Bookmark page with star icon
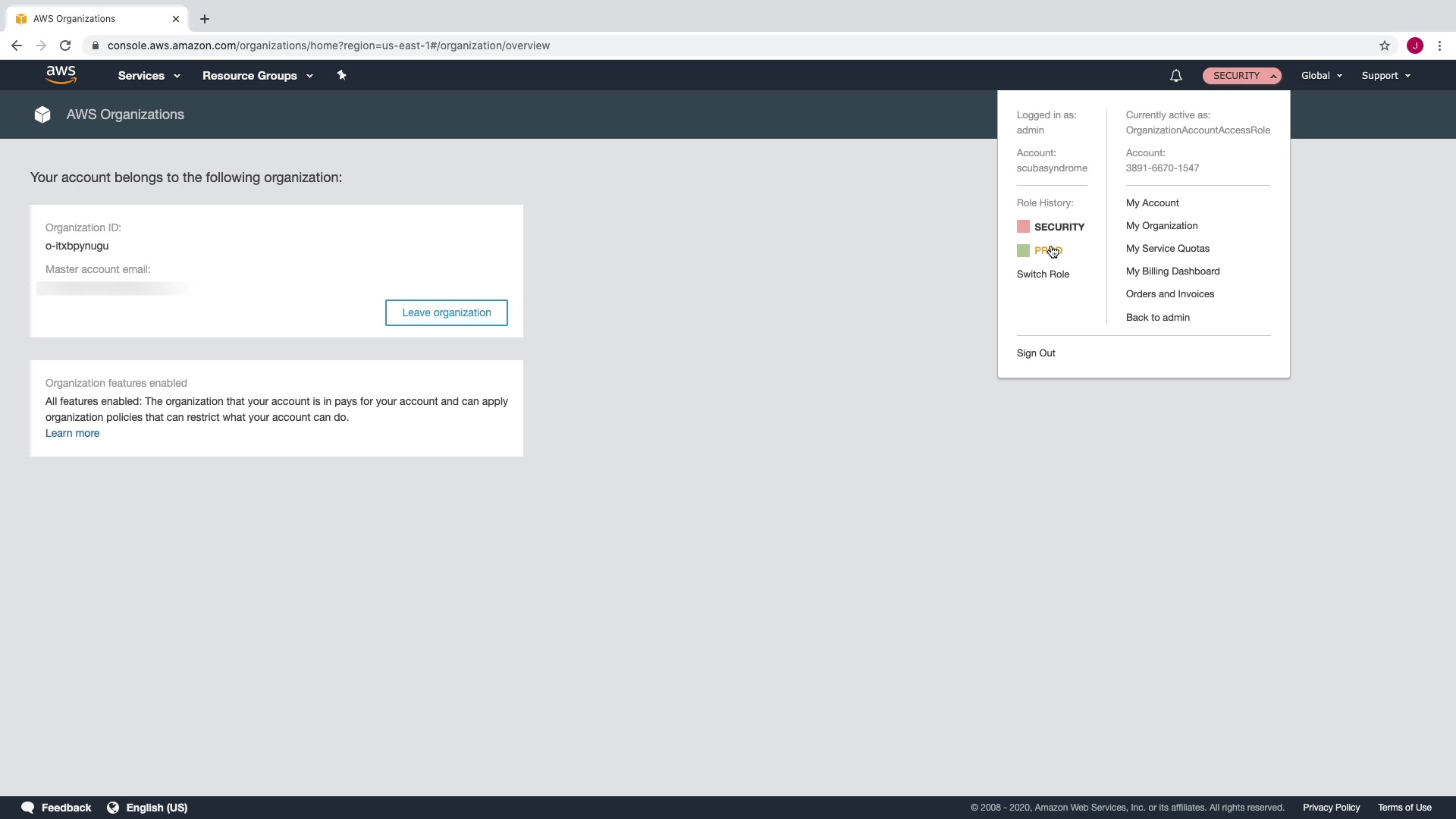 [x=1384, y=45]
